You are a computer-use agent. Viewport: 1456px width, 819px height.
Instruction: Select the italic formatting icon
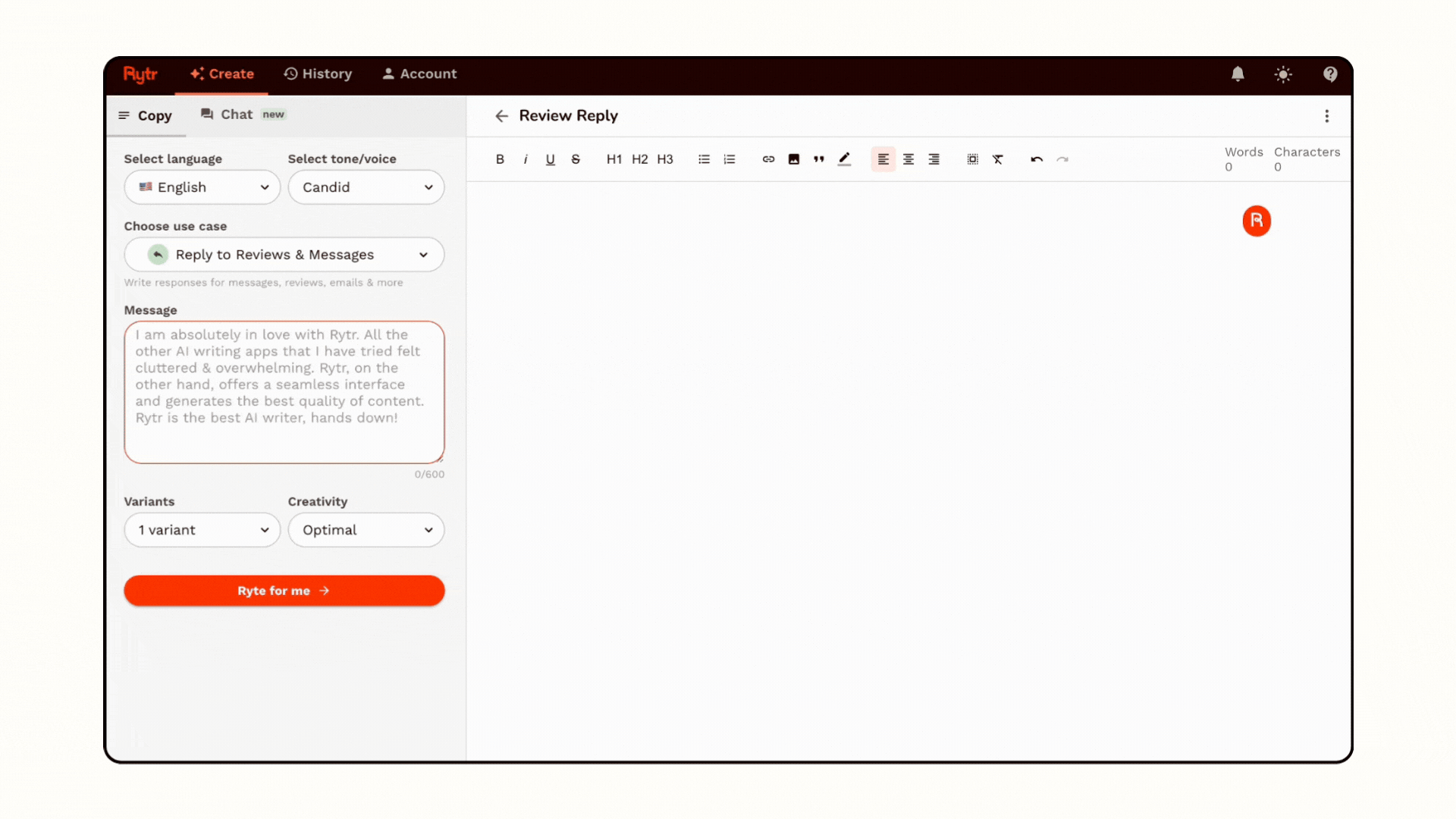[x=526, y=159]
